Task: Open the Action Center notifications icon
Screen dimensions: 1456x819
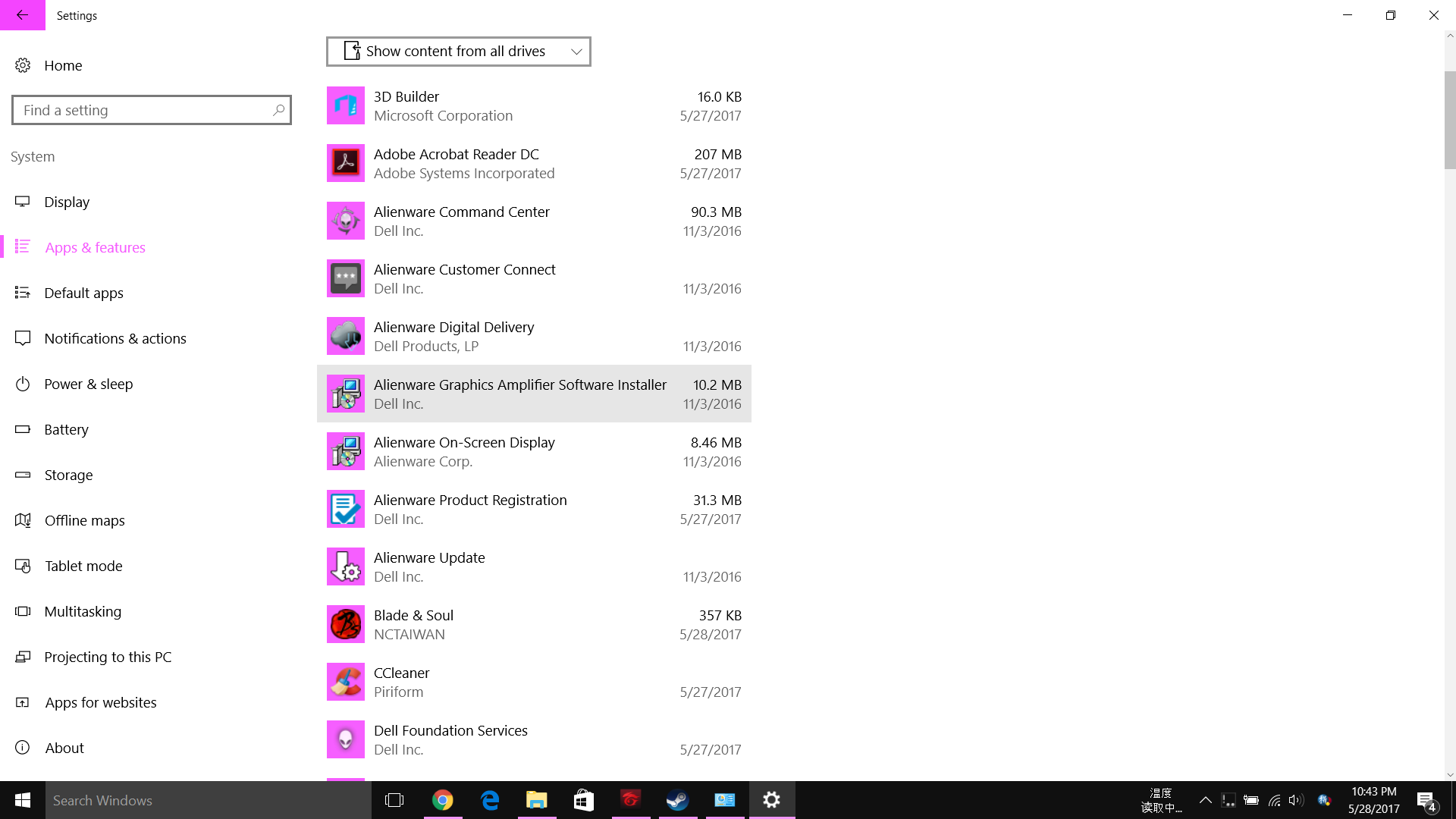Action: tap(1426, 800)
